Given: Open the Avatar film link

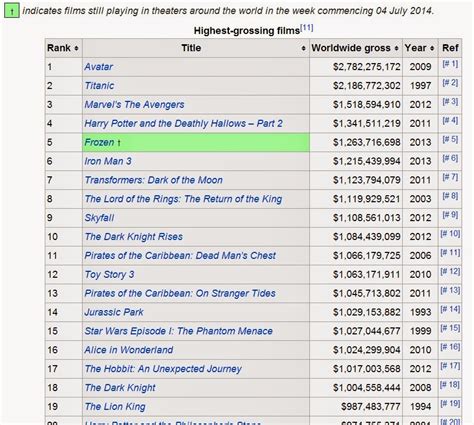Looking at the screenshot, I should 99,67.
